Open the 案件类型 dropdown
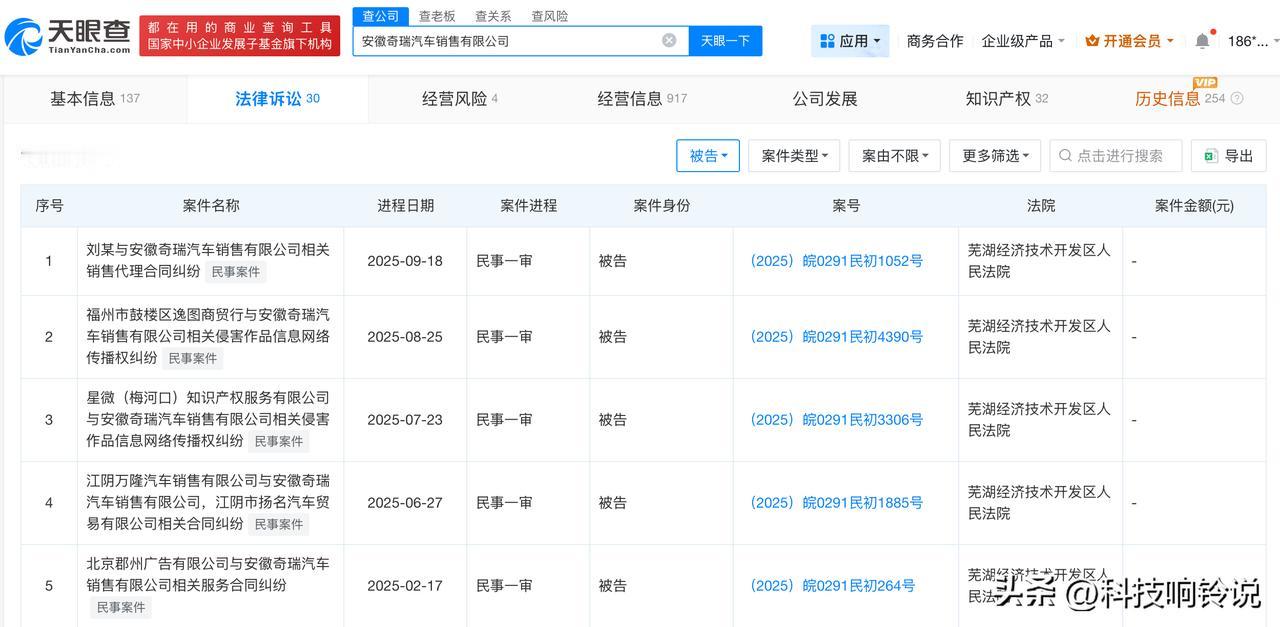Viewport: 1280px width, 627px height. (x=794, y=155)
